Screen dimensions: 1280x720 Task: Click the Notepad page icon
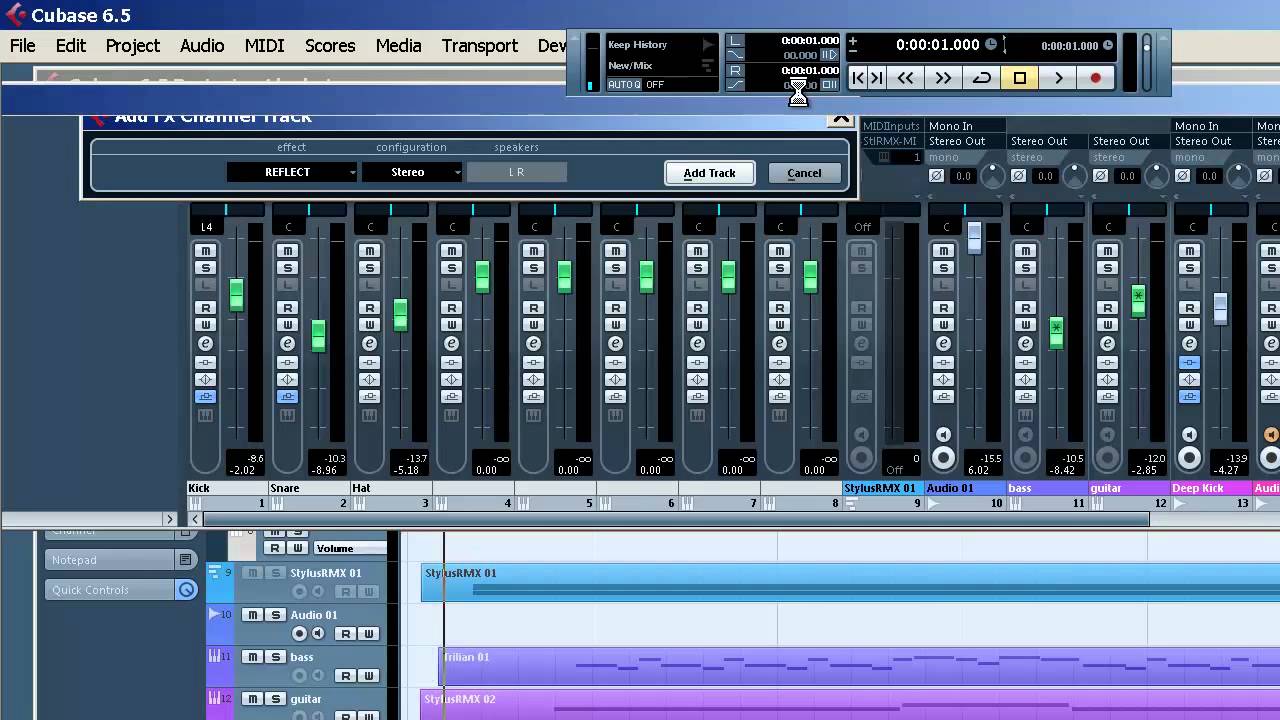tap(186, 560)
